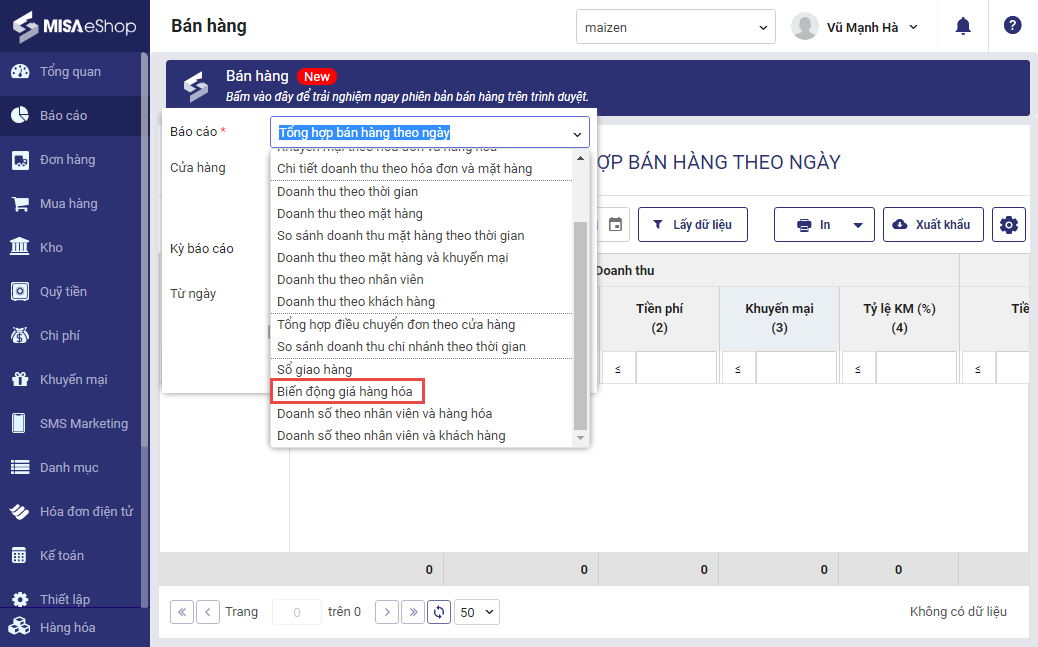The width and height of the screenshot is (1038, 647).
Task: Open report settings gear button
Action: 1008,224
